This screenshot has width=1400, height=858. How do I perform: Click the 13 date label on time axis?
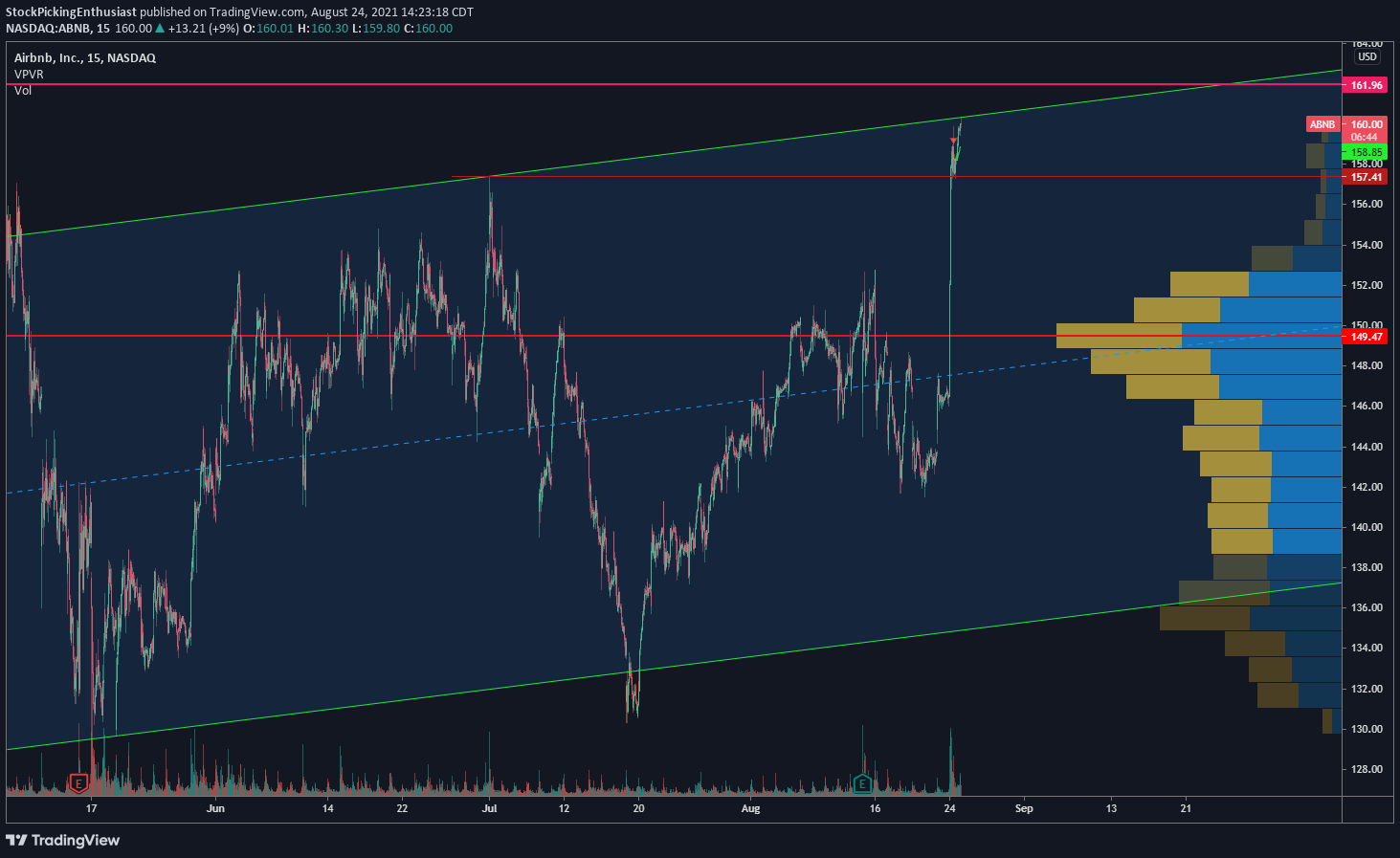coord(1111,808)
